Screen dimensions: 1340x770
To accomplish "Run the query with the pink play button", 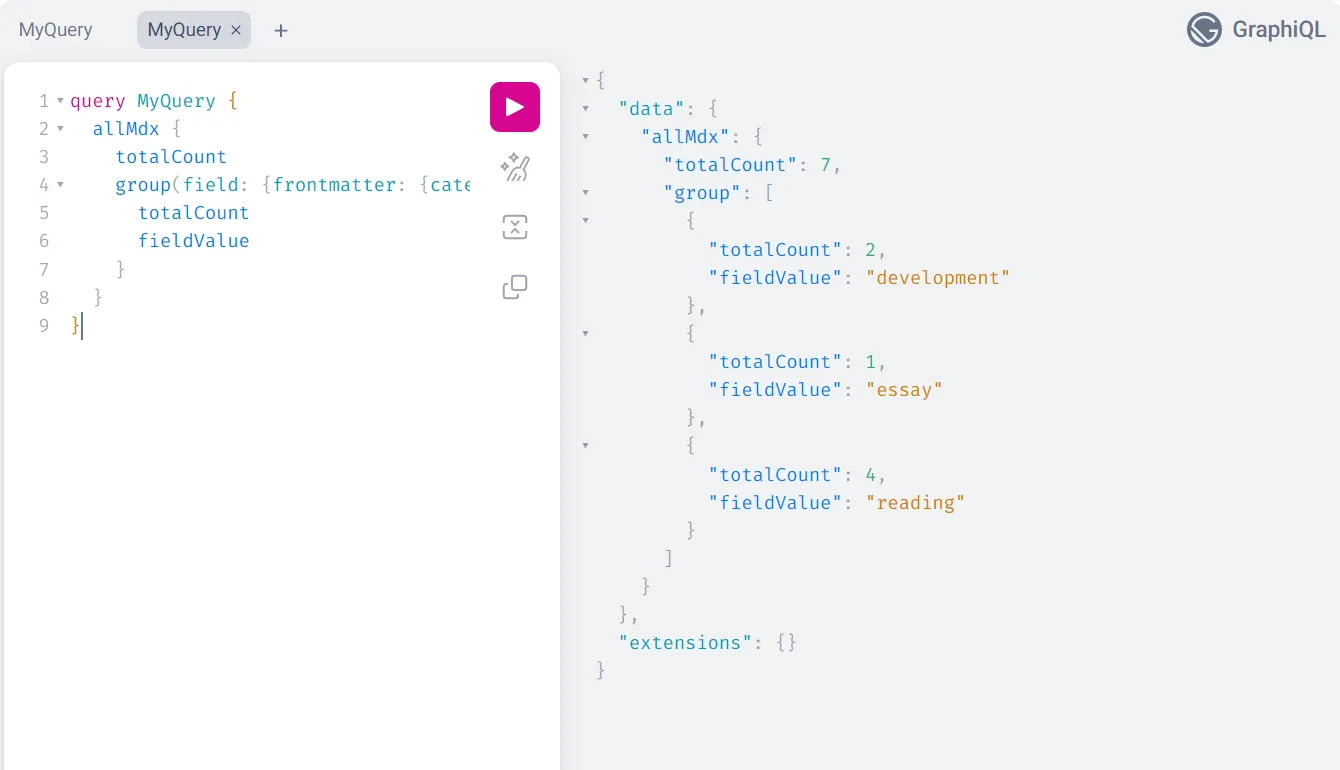I will click(514, 106).
